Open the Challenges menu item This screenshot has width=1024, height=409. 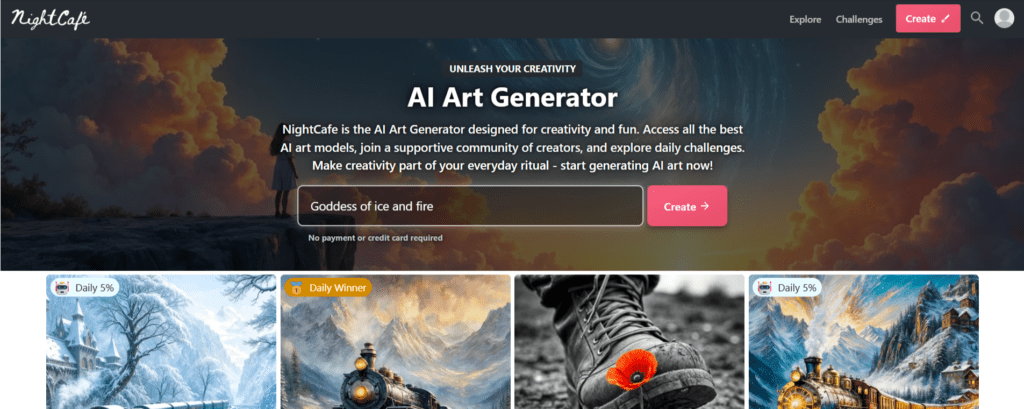coord(859,19)
